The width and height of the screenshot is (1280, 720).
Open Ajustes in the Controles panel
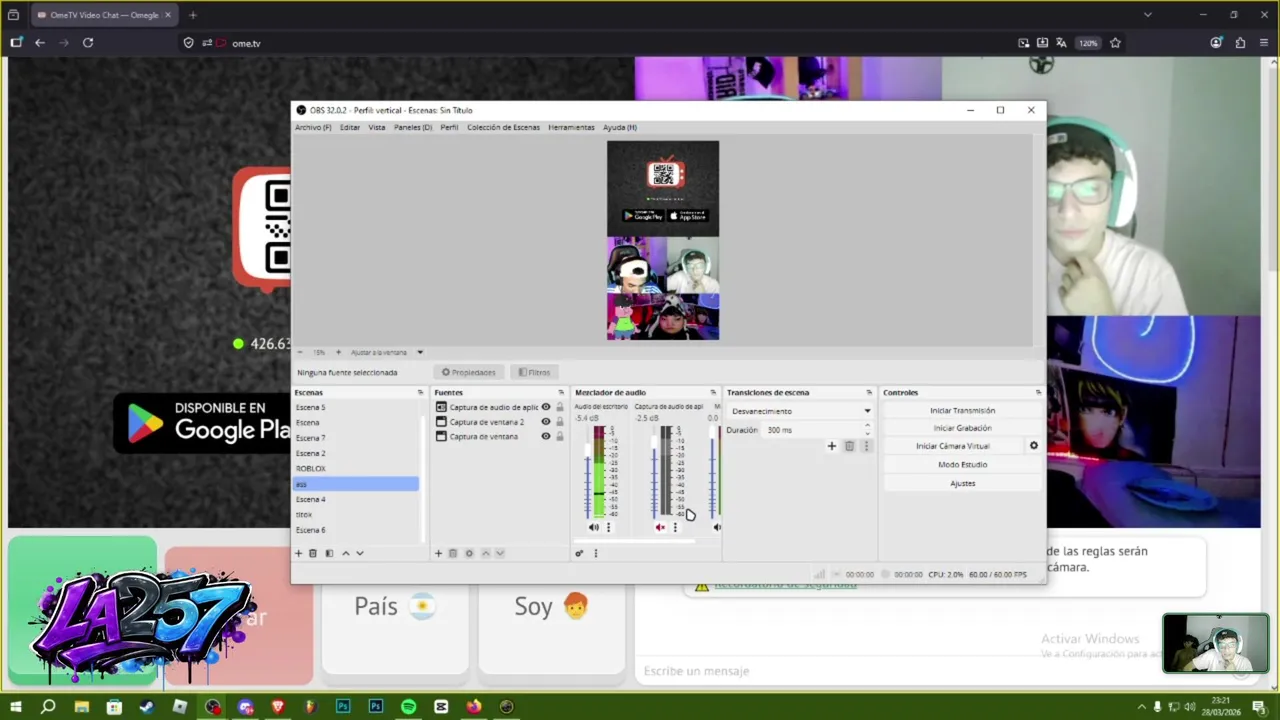(x=962, y=483)
